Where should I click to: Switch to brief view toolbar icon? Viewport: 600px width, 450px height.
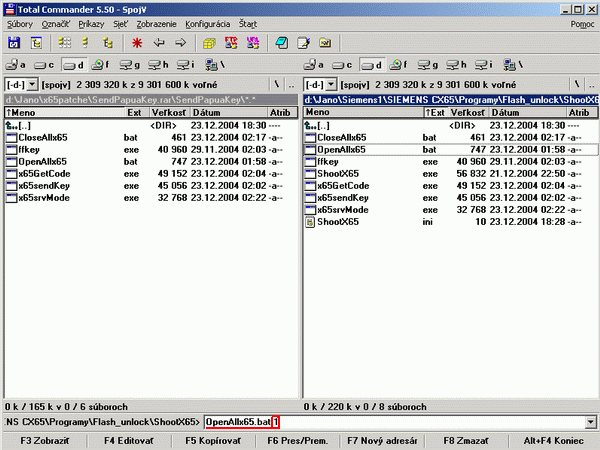point(65,42)
